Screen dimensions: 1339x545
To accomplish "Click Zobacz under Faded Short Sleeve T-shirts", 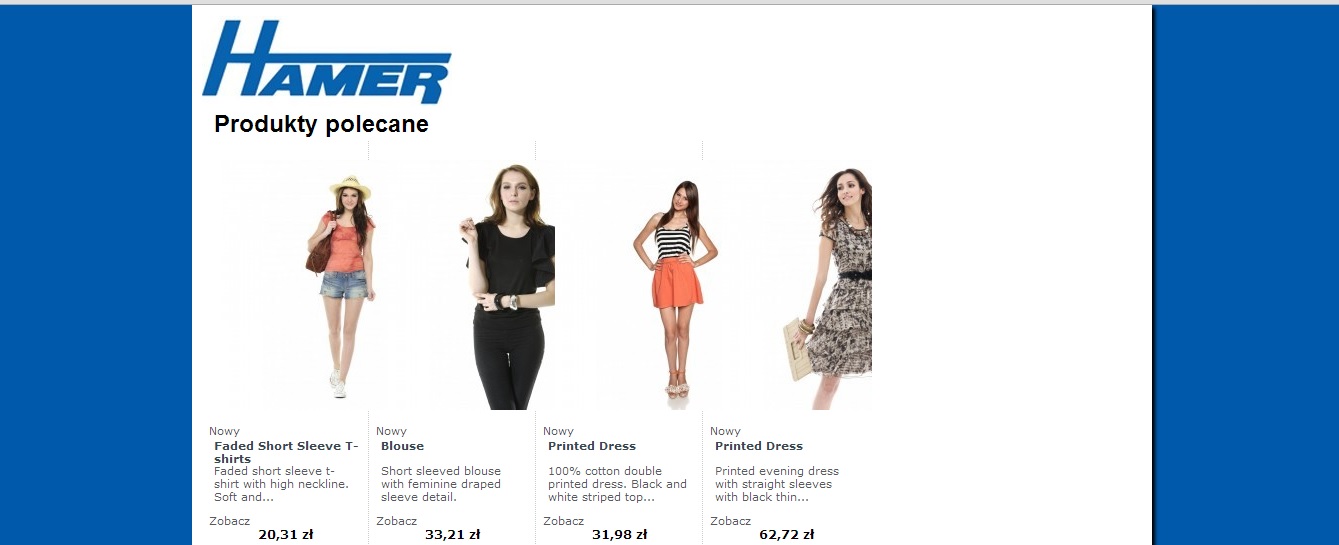I will click(229, 521).
